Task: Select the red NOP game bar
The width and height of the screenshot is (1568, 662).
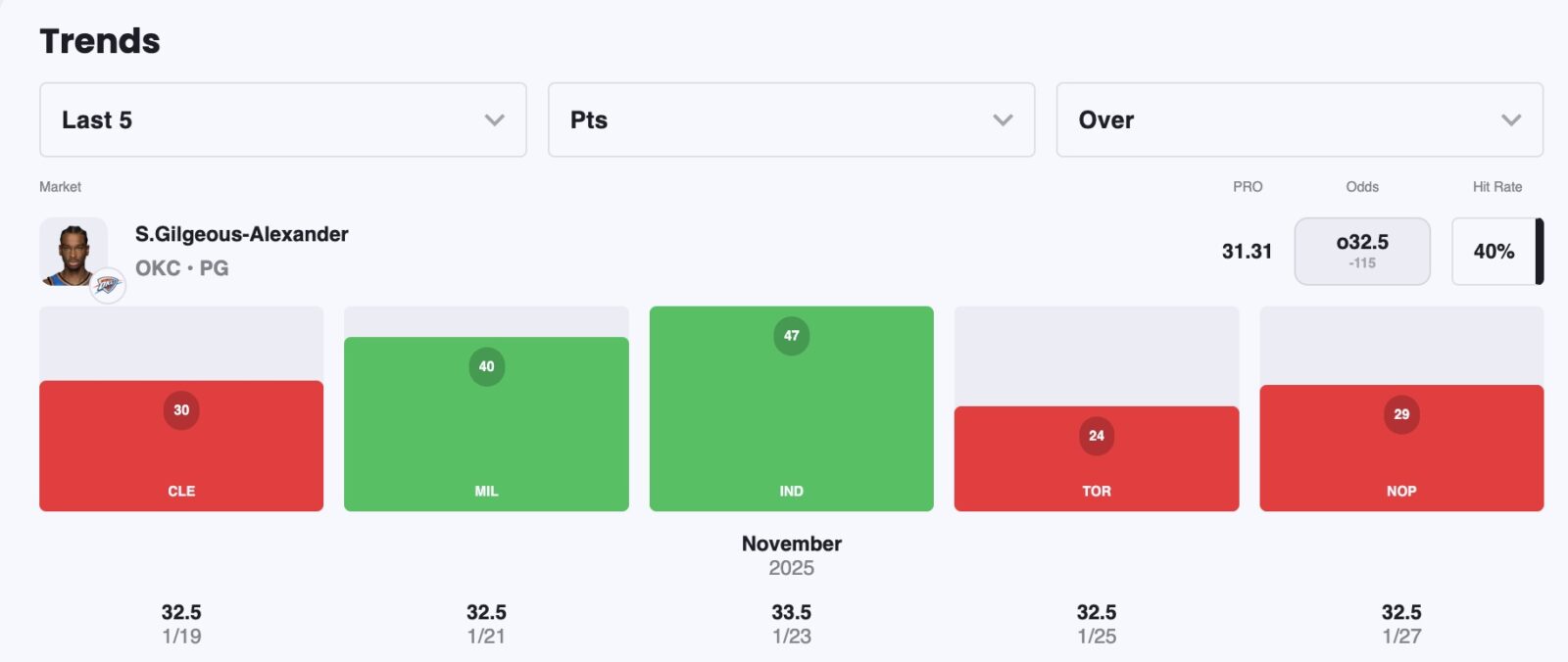Action: [1401, 458]
